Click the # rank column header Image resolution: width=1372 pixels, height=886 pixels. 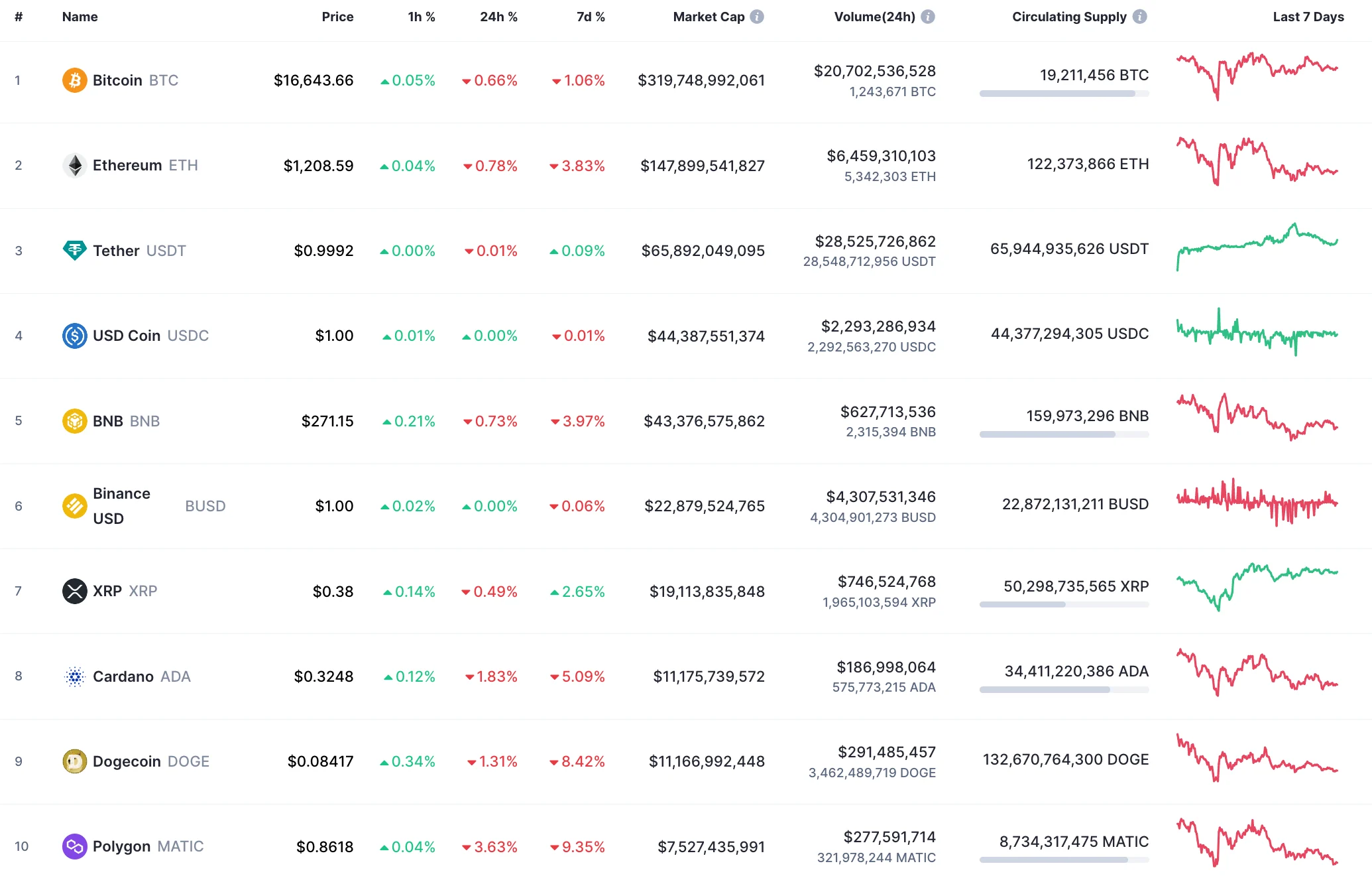coord(19,17)
